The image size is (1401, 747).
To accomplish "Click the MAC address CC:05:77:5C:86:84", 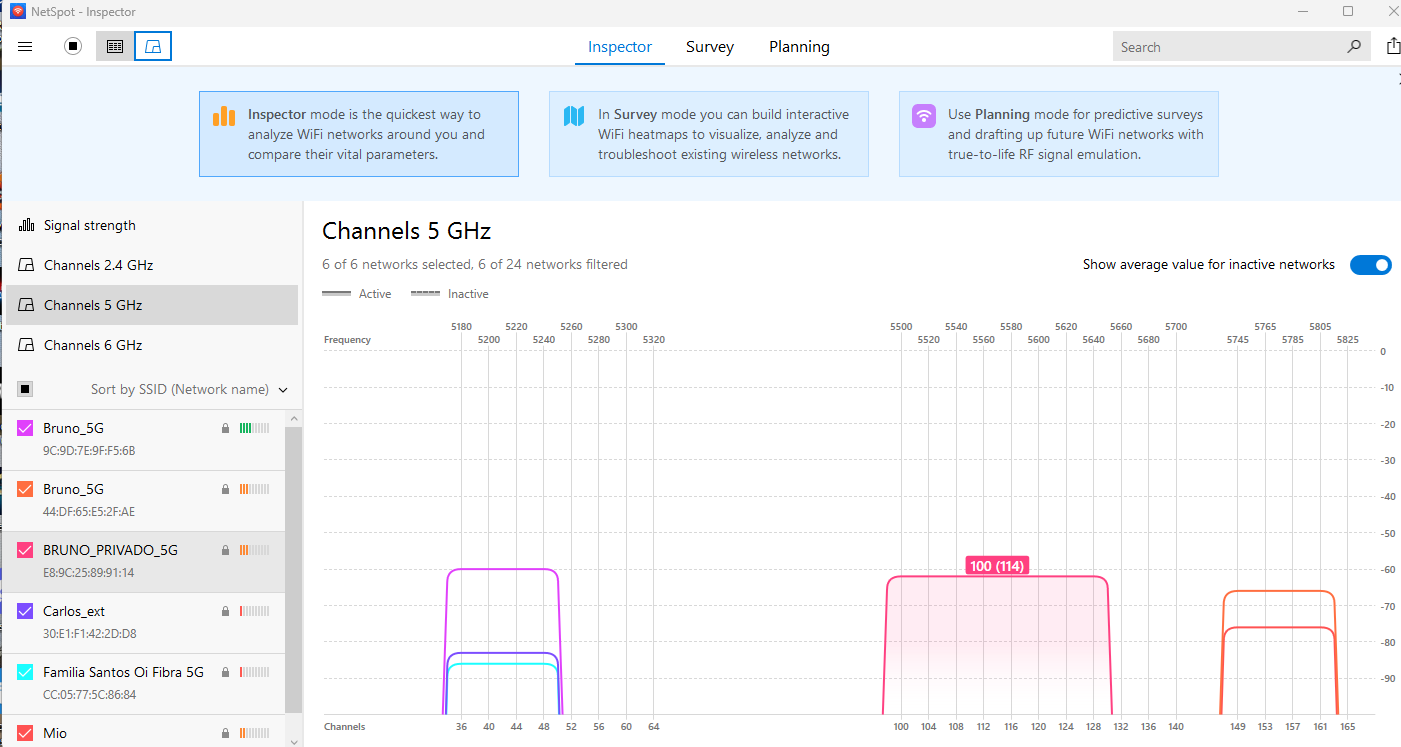I will point(90,695).
